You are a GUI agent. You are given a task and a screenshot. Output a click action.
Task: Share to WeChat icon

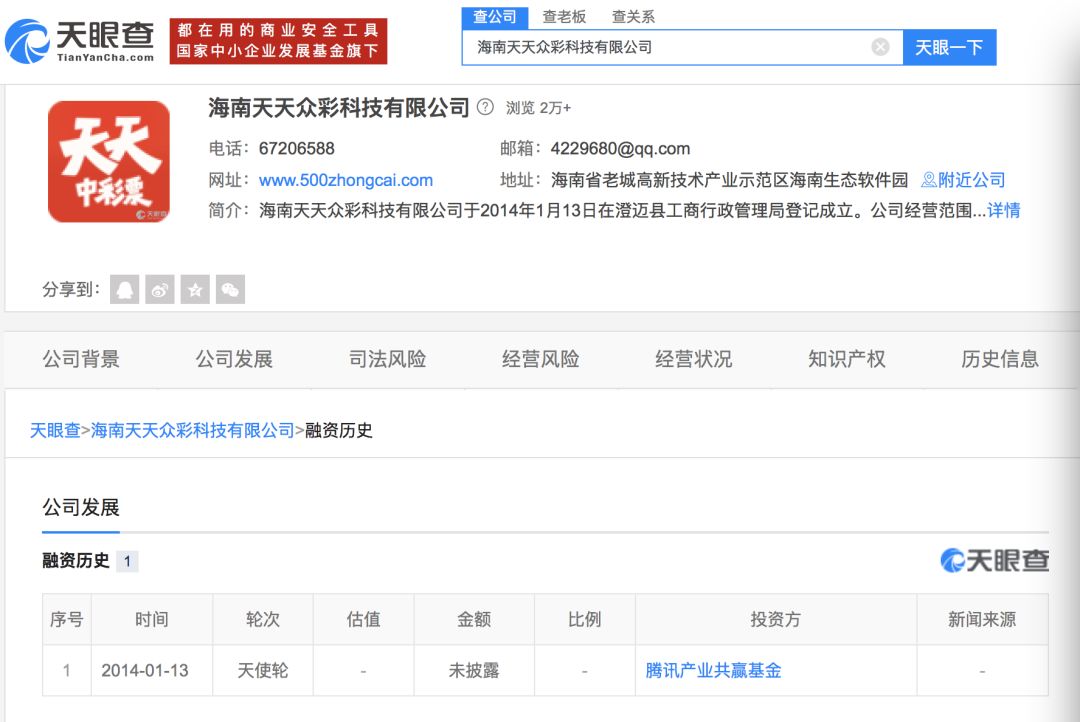click(230, 289)
